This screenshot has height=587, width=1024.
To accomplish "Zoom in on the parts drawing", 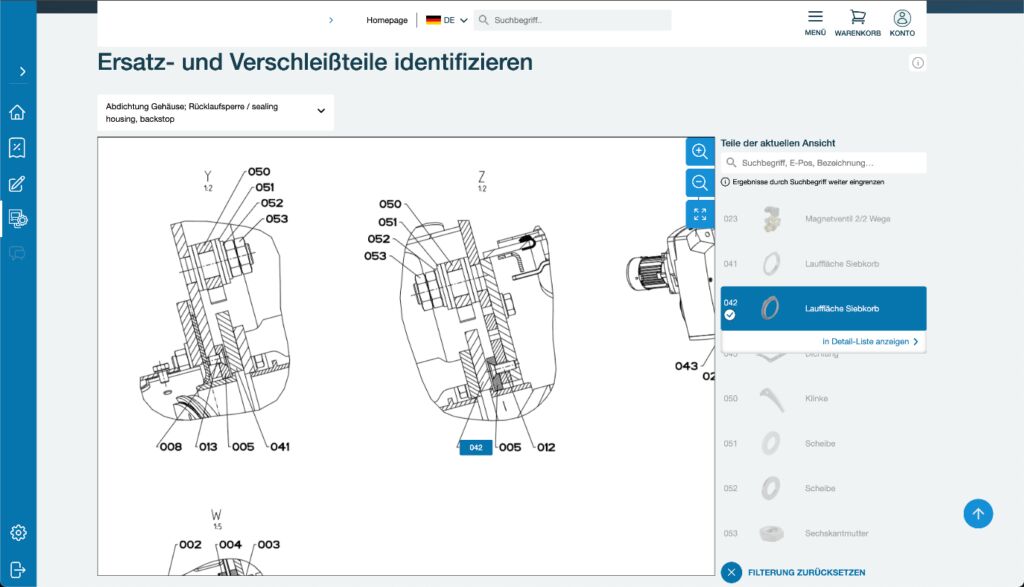I will [700, 151].
